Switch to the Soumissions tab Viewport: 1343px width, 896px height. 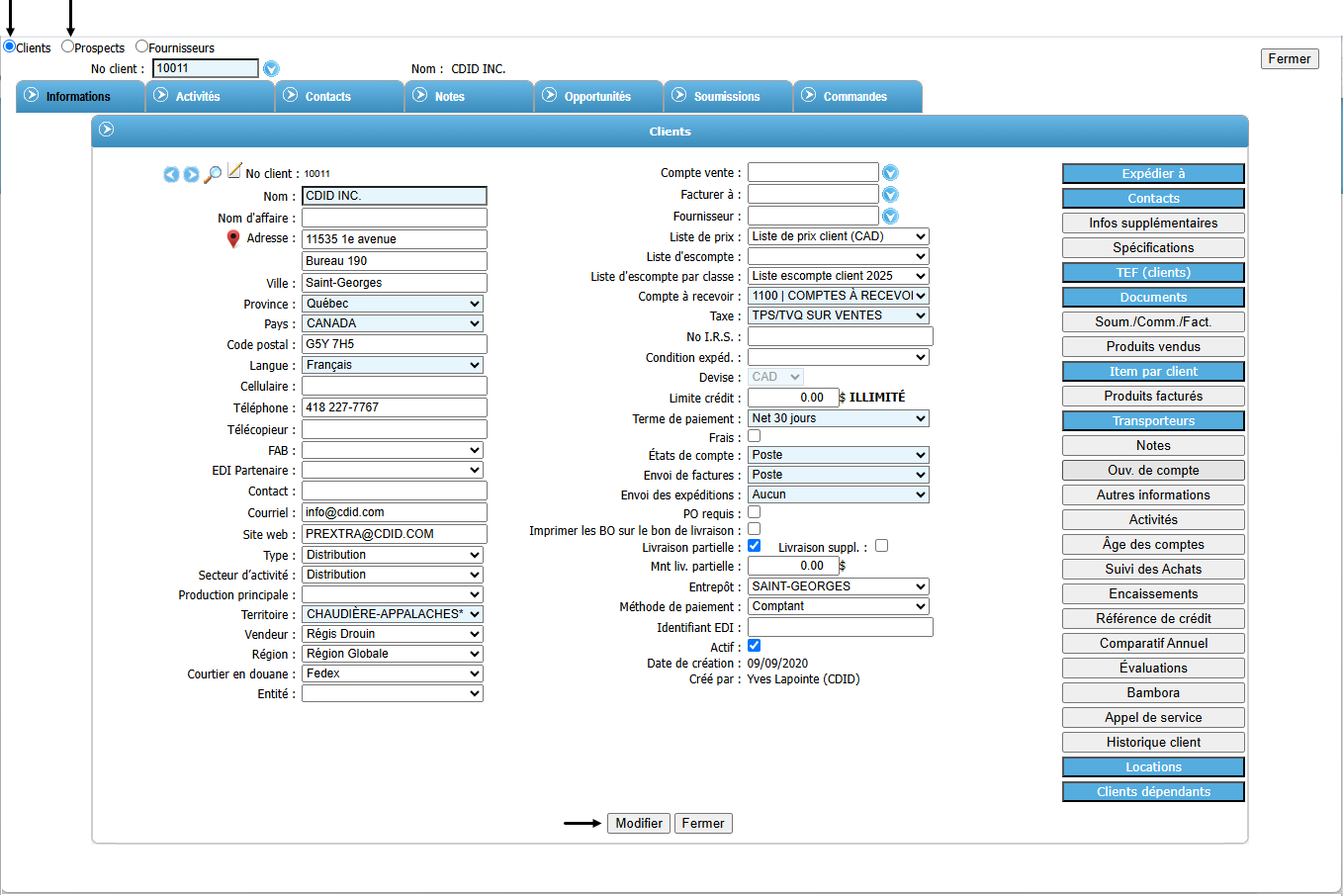[x=727, y=97]
